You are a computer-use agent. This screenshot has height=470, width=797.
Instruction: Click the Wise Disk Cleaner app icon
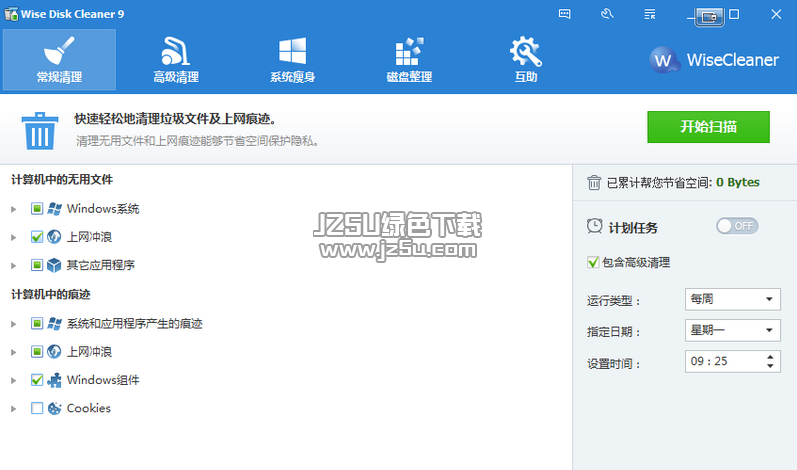(x=11, y=14)
